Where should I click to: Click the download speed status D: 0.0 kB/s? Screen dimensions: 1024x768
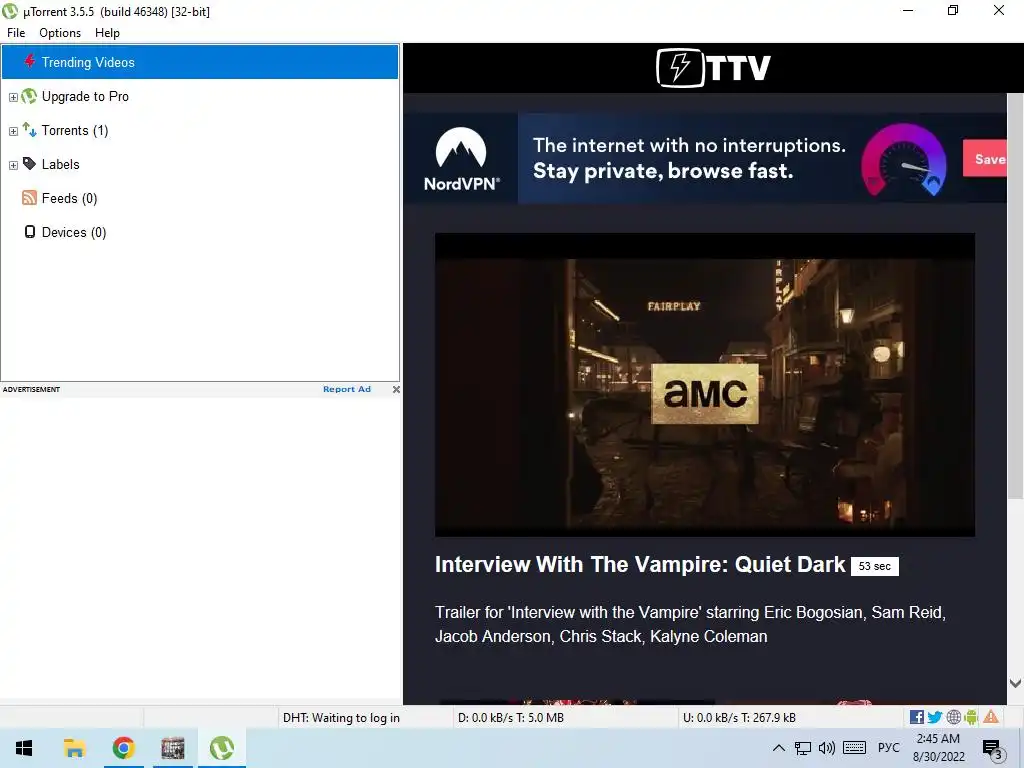click(511, 718)
